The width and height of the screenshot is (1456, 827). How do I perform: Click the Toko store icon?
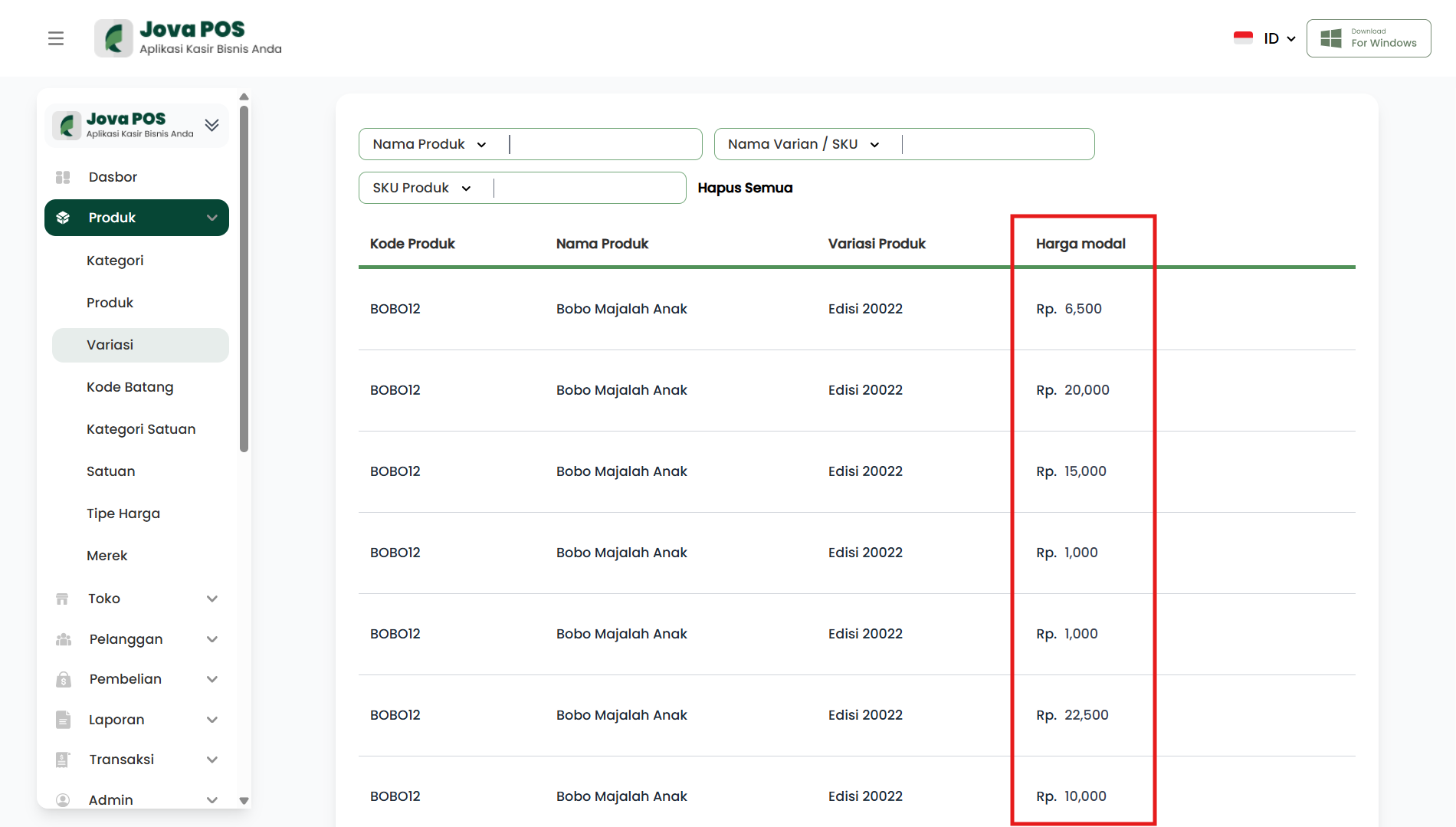[63, 599]
